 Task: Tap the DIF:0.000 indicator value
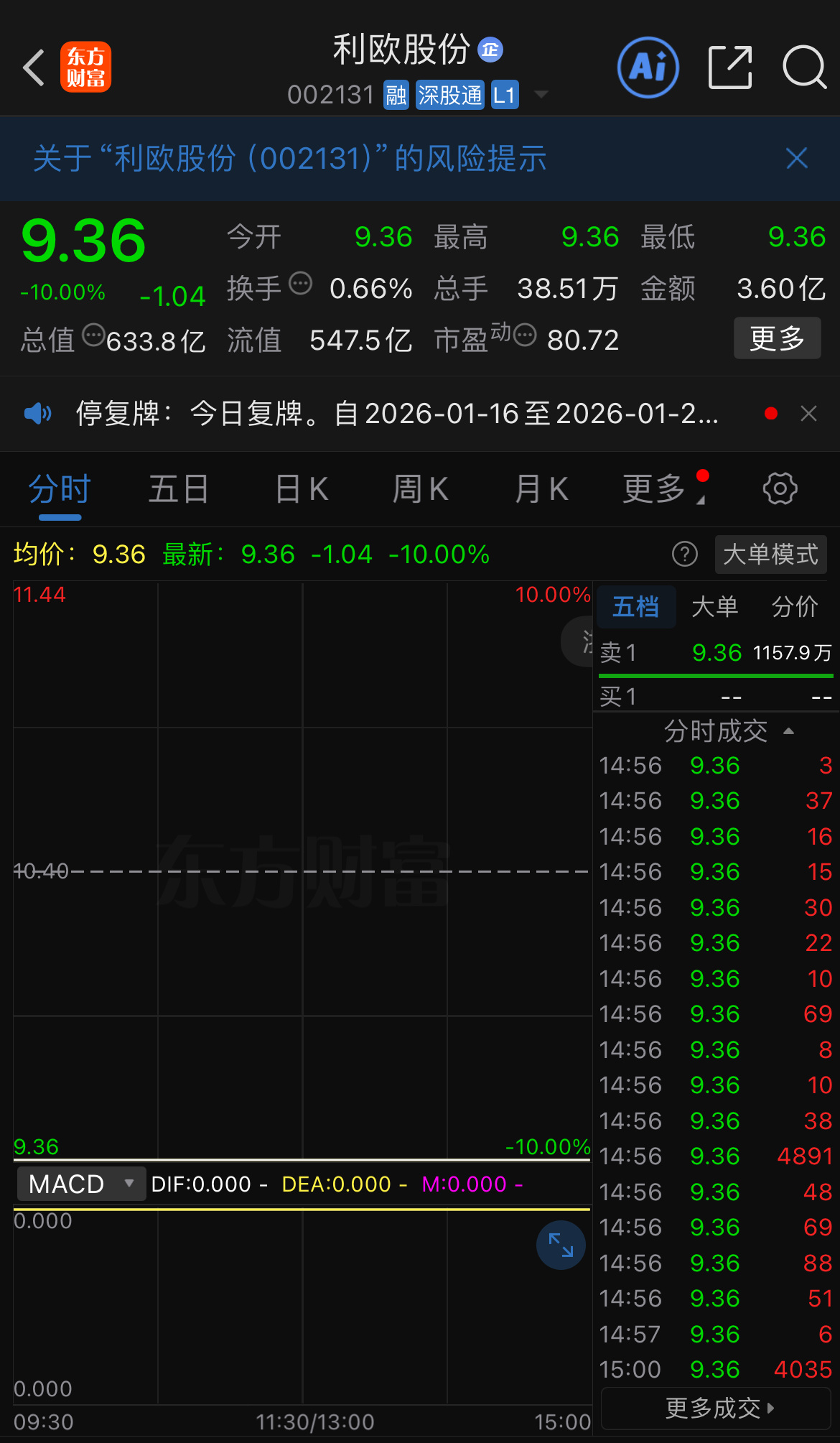[x=202, y=1184]
